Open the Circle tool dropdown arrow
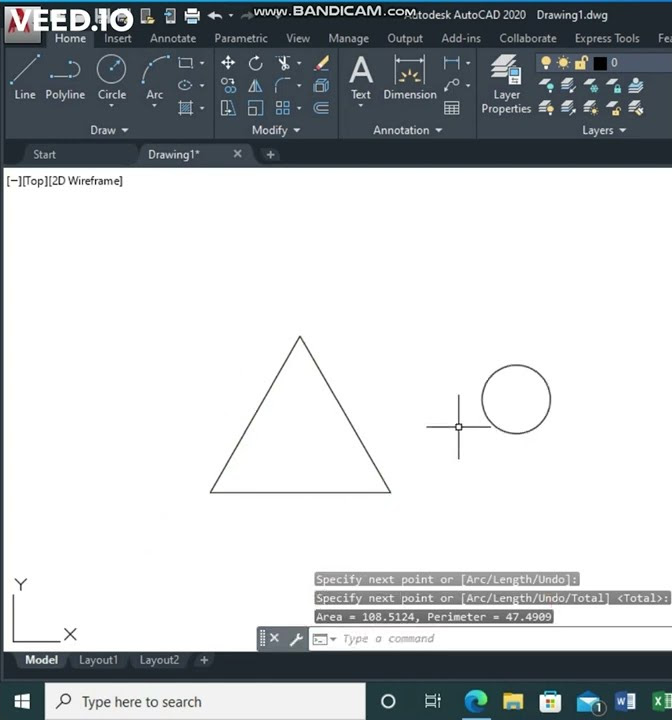The height and width of the screenshot is (720, 672). [x=111, y=106]
